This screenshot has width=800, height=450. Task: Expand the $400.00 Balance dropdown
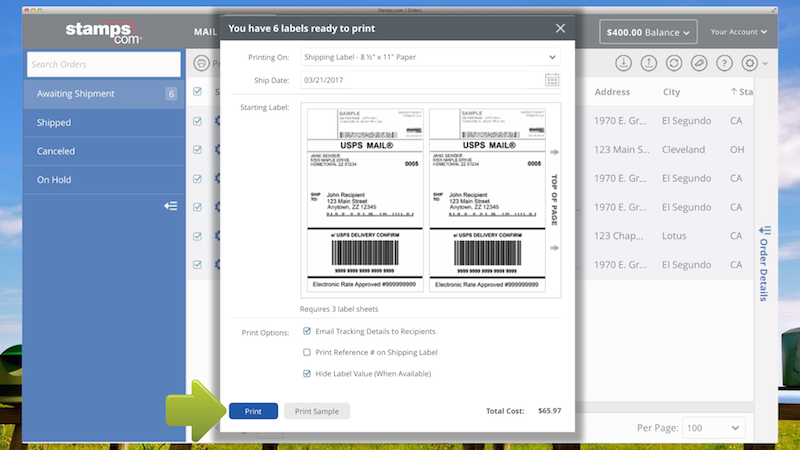pyautogui.click(x=647, y=33)
